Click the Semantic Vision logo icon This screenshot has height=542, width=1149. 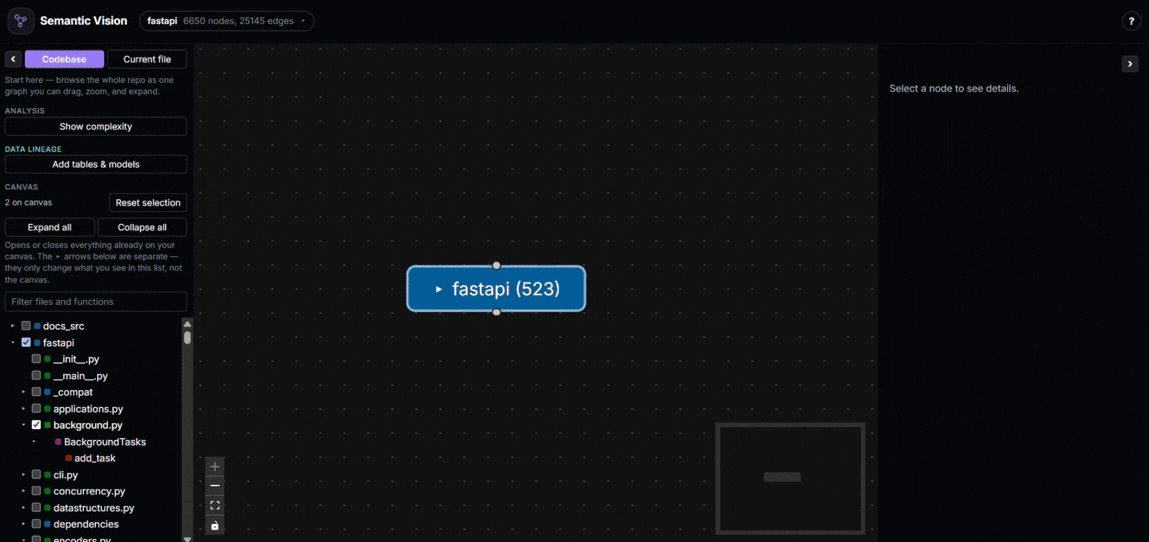point(21,21)
